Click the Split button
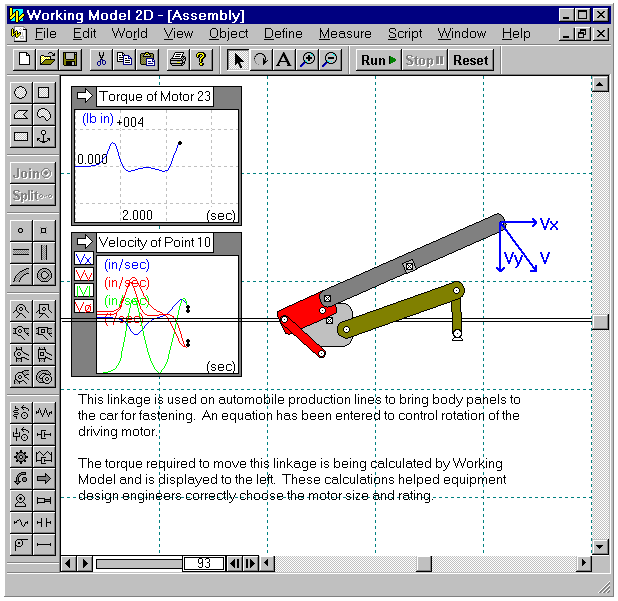The width and height of the screenshot is (618, 601). click(32, 195)
